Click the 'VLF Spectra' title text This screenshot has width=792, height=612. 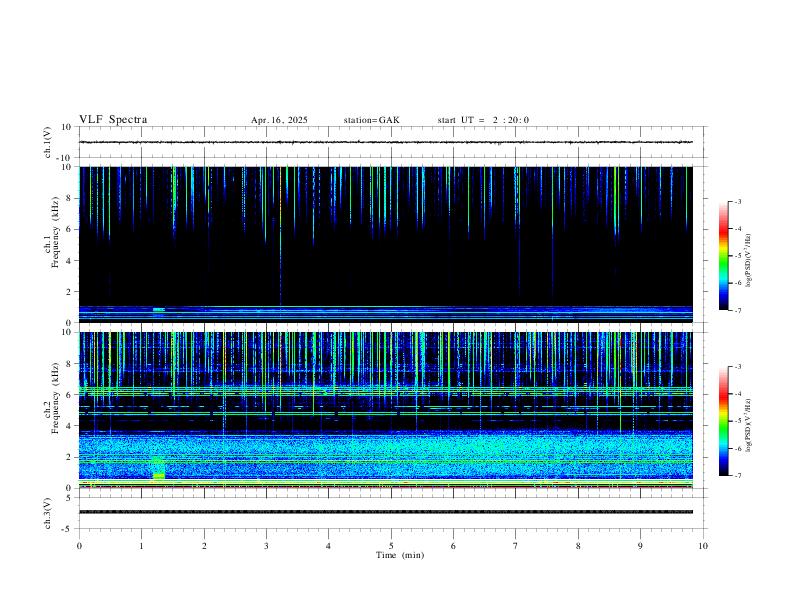(x=113, y=120)
